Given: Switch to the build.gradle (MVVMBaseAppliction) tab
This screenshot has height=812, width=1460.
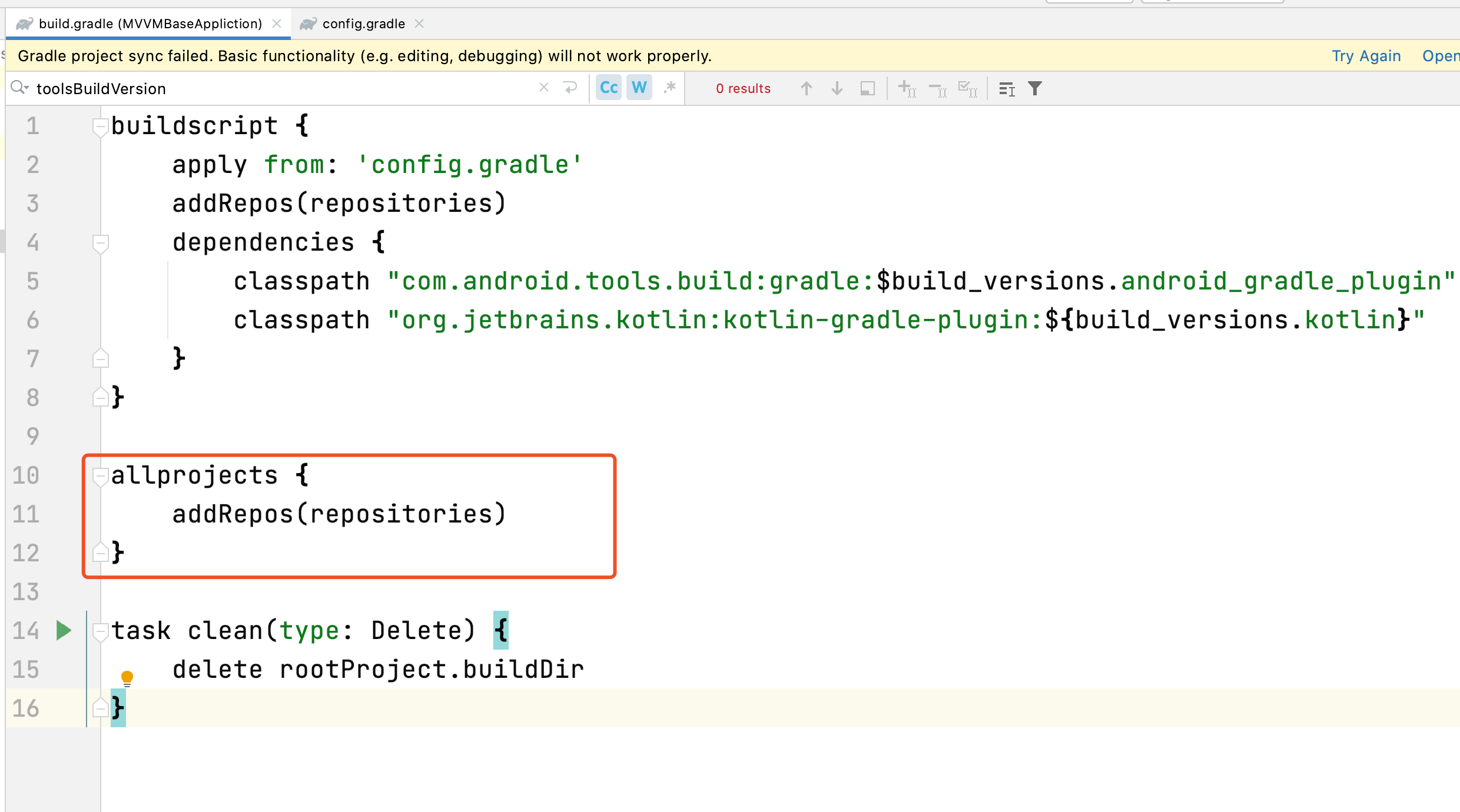Looking at the screenshot, I should [150, 24].
